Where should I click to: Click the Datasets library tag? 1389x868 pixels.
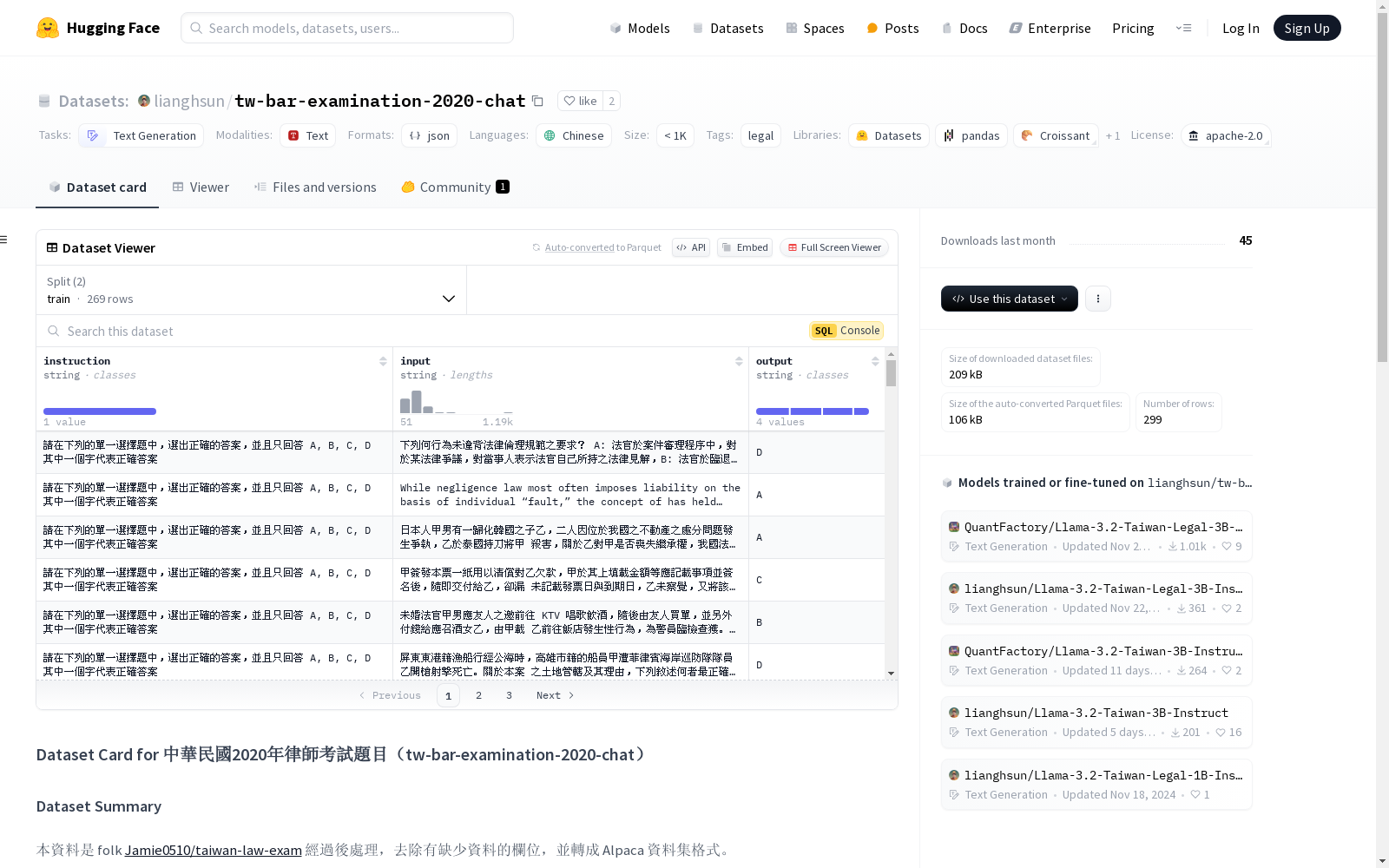(x=889, y=135)
